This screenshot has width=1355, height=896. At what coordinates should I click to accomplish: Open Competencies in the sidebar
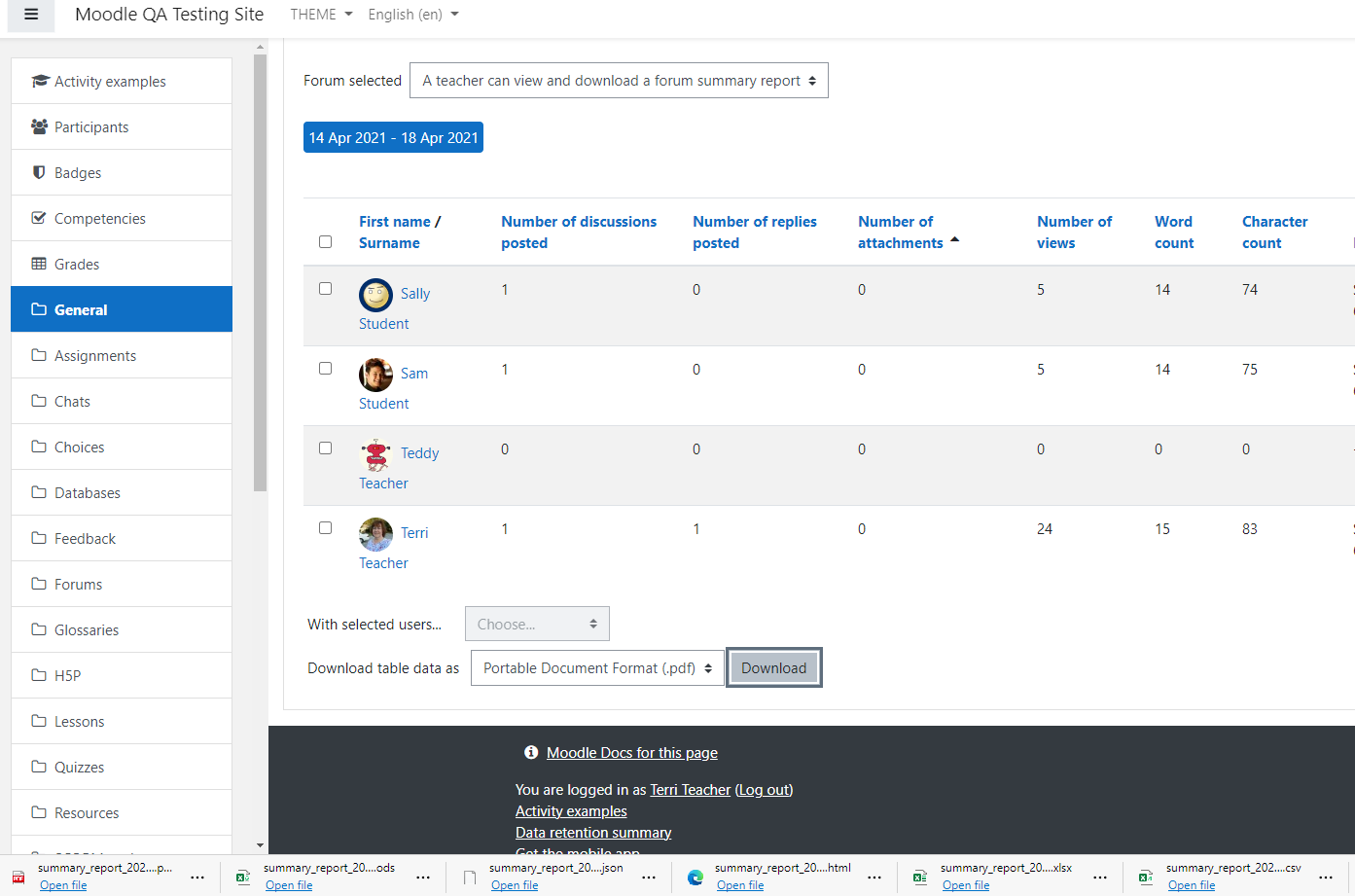(122, 218)
